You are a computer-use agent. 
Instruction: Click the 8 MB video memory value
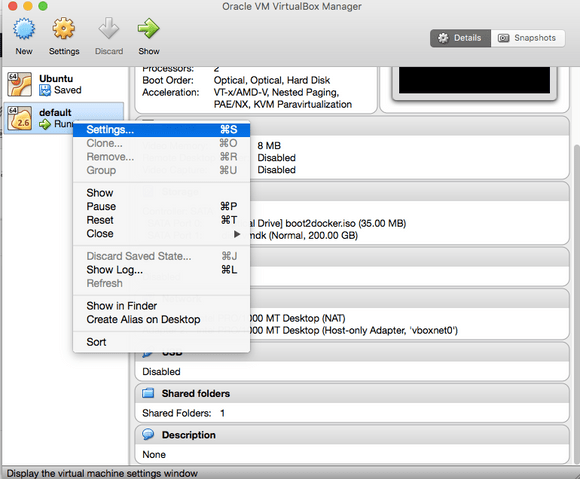[x=269, y=146]
